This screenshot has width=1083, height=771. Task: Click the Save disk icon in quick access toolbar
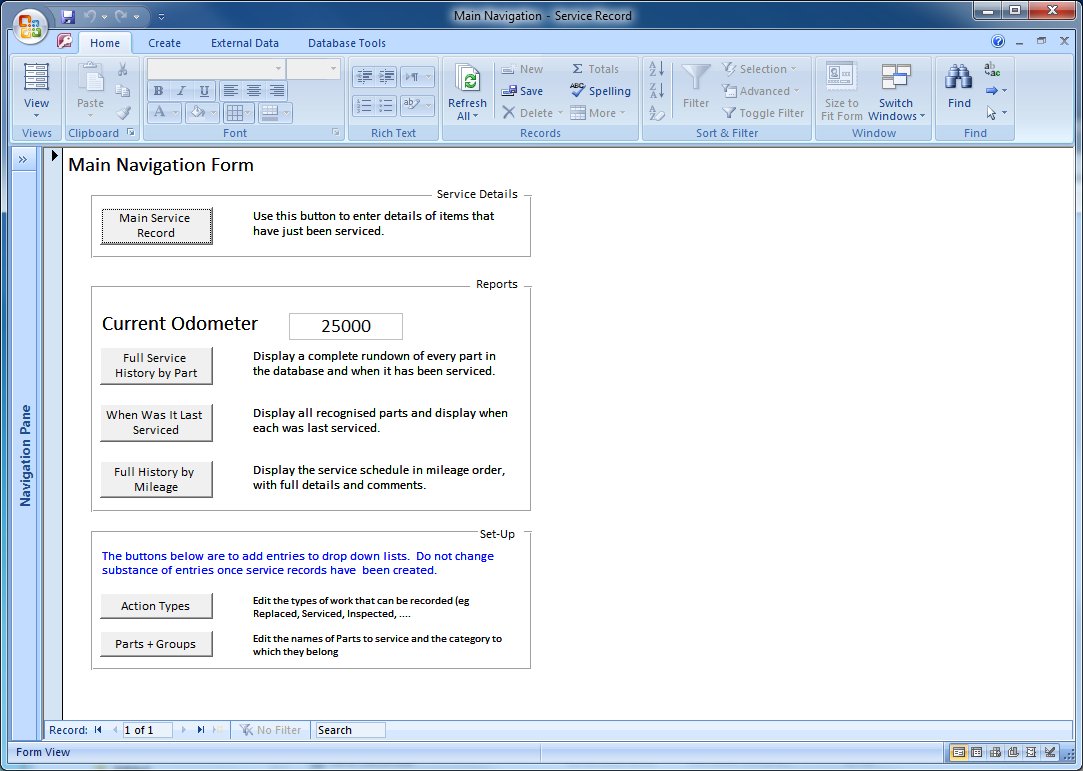[68, 16]
